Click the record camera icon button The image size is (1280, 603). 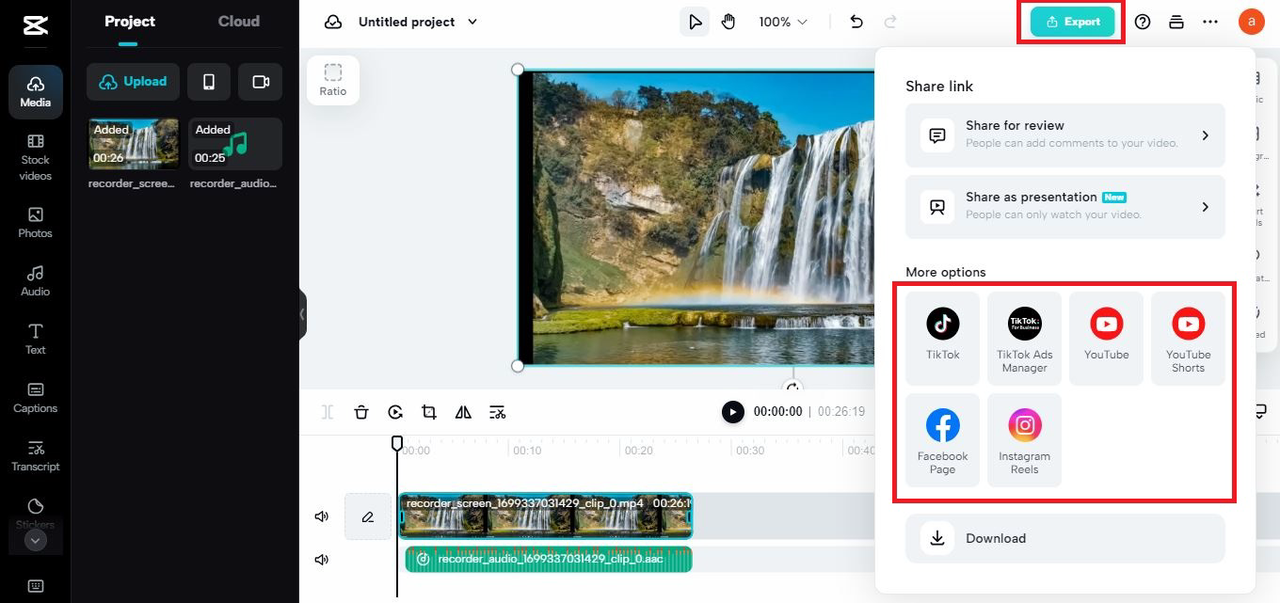point(261,82)
